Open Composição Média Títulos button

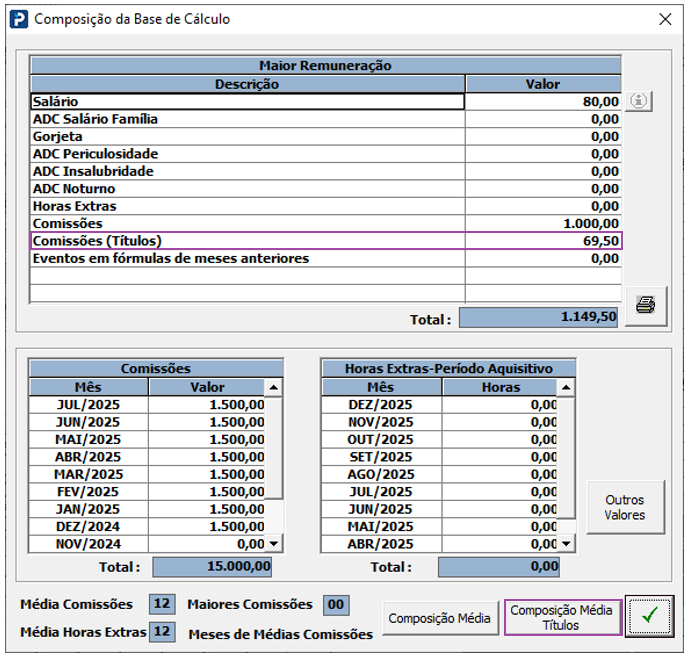pos(562,618)
